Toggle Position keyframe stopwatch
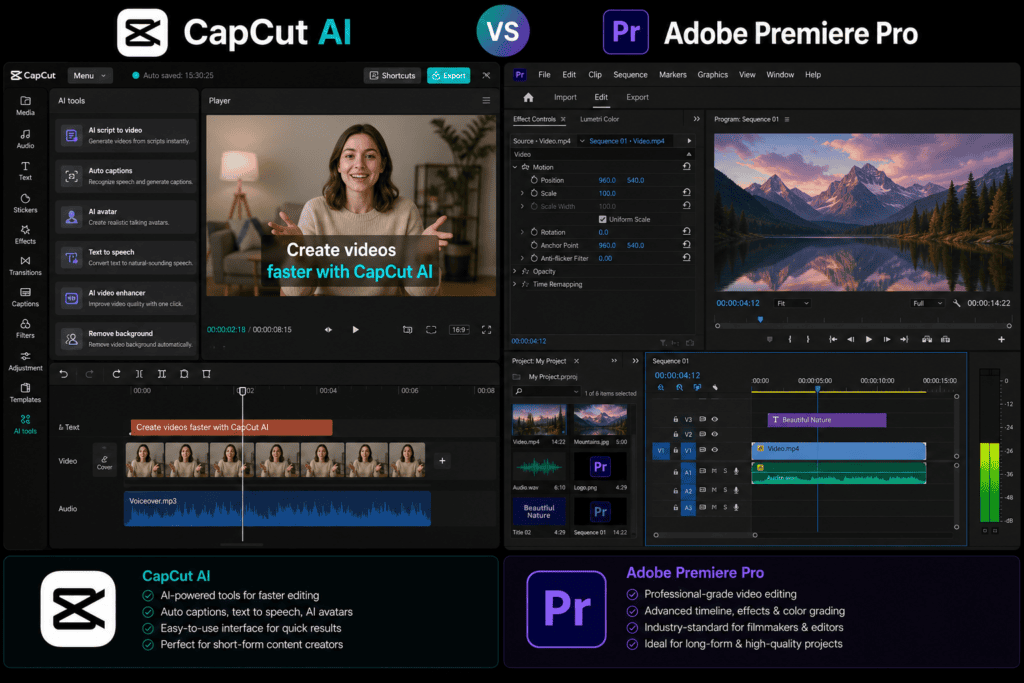The image size is (1024, 683). point(534,180)
